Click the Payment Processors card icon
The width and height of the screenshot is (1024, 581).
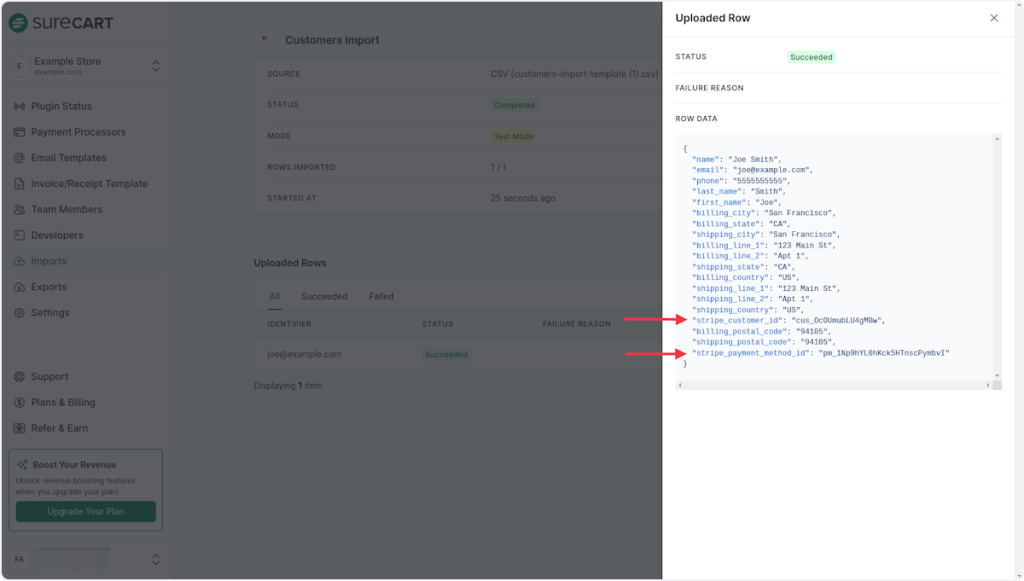[20, 132]
